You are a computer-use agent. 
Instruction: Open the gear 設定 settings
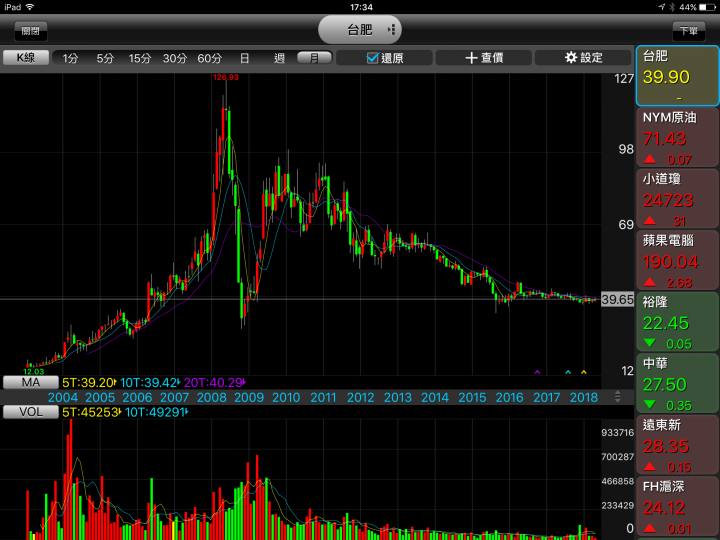tap(583, 57)
